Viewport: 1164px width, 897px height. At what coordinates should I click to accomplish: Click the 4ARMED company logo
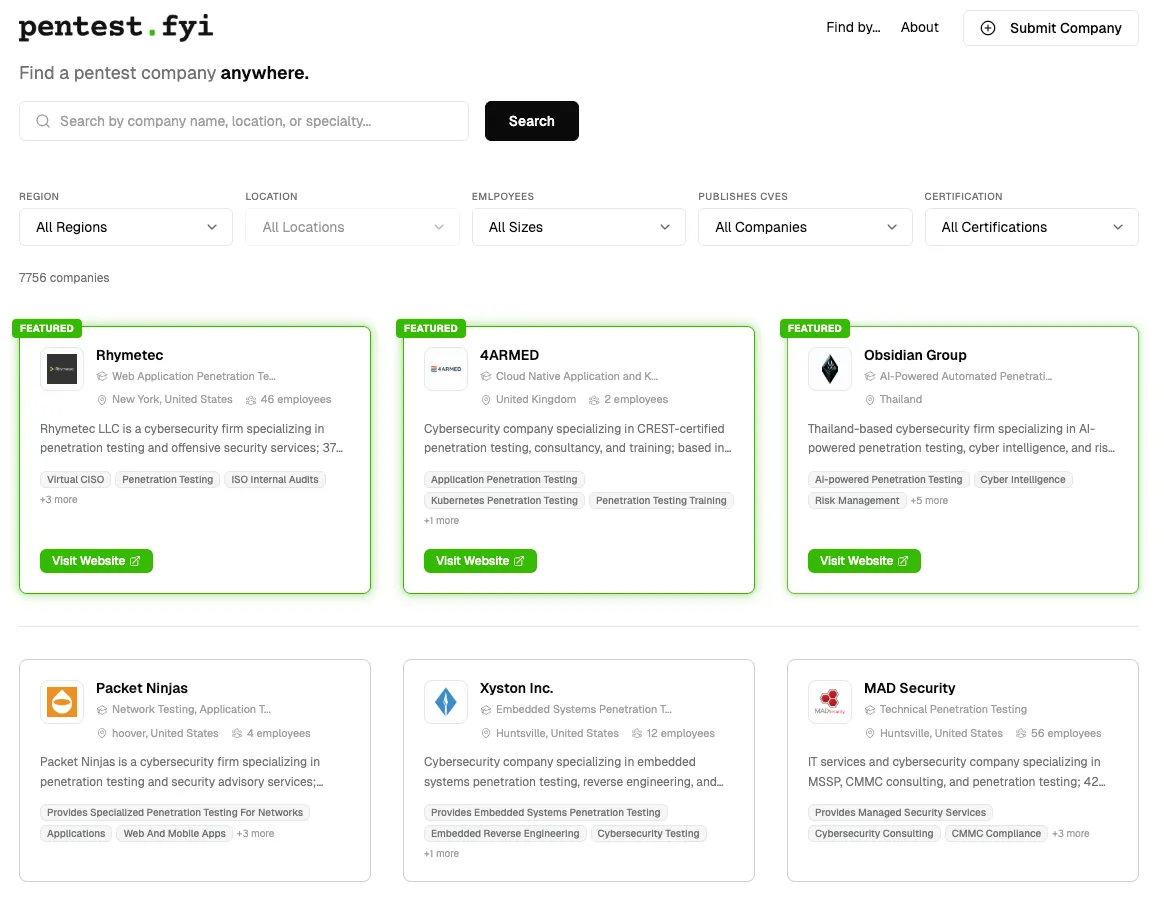point(445,369)
